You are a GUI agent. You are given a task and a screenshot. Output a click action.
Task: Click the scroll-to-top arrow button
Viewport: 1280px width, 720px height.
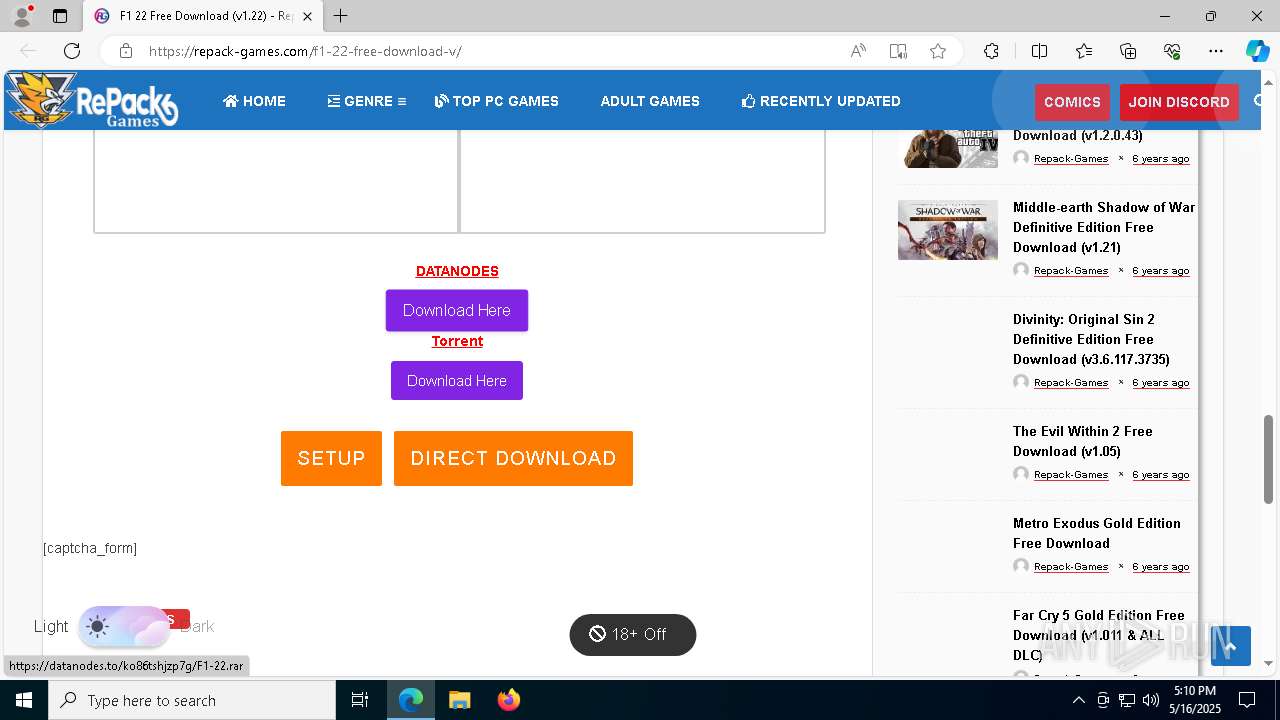pos(1231,646)
